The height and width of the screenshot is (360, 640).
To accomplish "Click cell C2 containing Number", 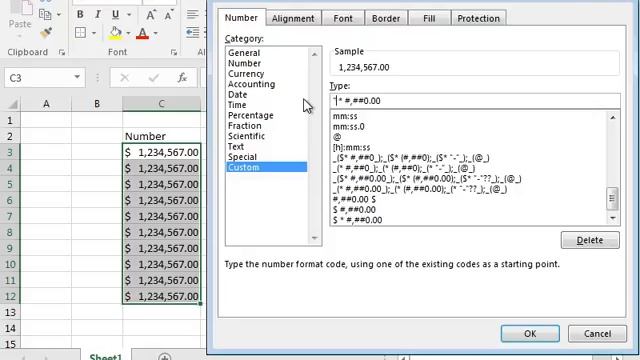I will click(162, 136).
